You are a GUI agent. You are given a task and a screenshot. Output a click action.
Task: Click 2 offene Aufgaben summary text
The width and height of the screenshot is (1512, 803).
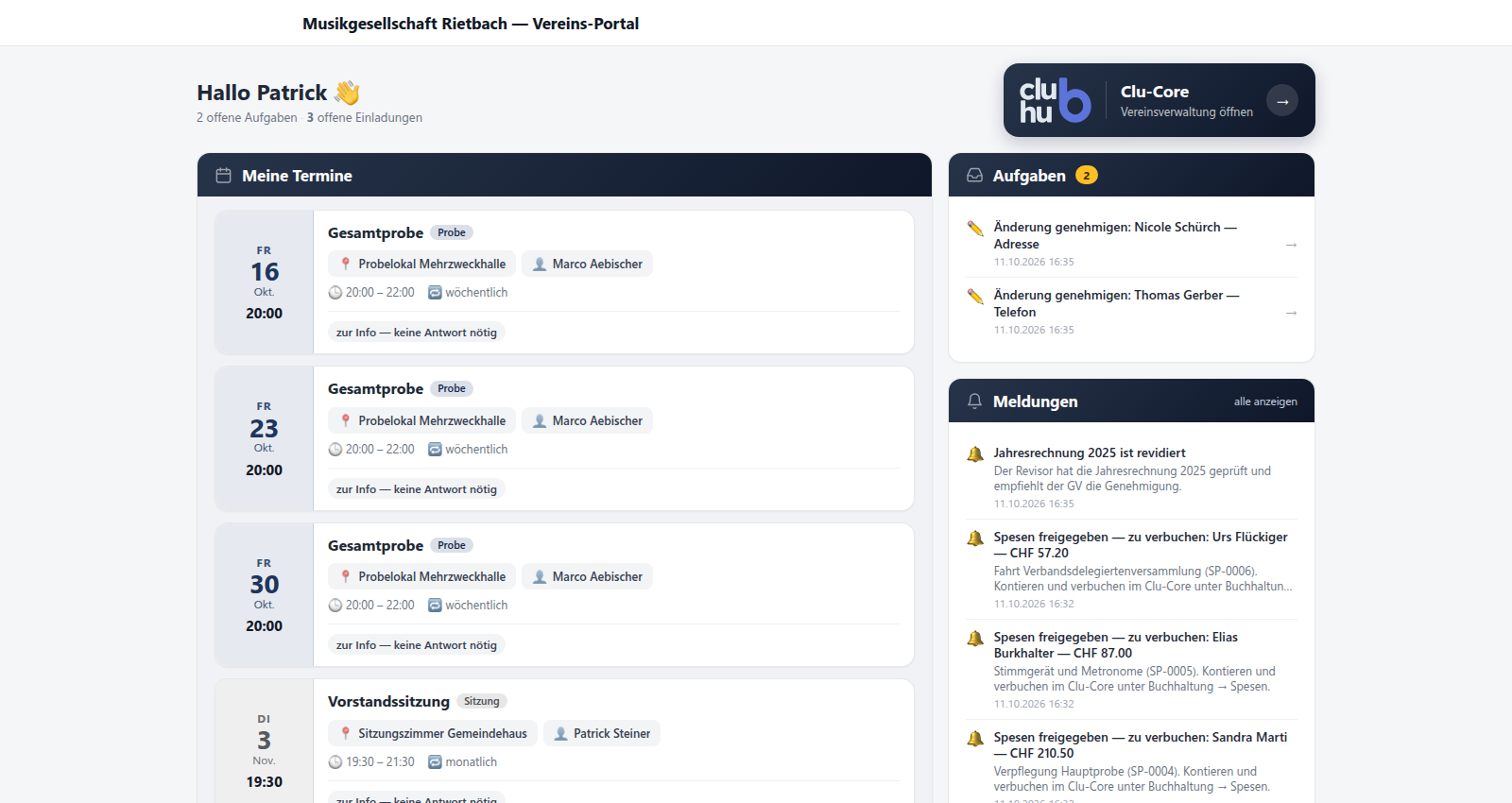pyautogui.click(x=247, y=118)
